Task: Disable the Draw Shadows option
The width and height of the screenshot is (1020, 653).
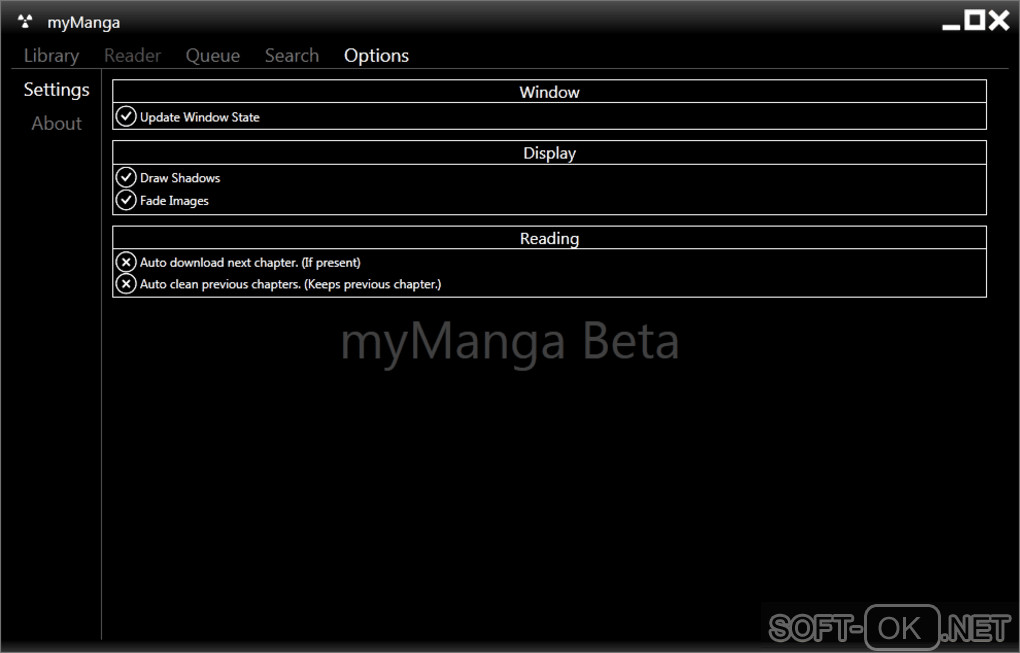Action: 126,177
